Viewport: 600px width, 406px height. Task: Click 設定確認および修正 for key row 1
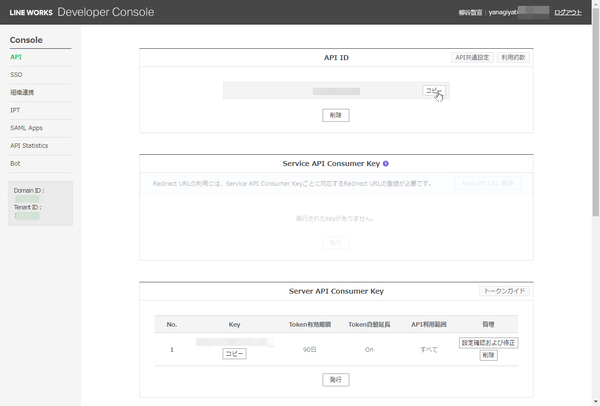click(x=488, y=343)
